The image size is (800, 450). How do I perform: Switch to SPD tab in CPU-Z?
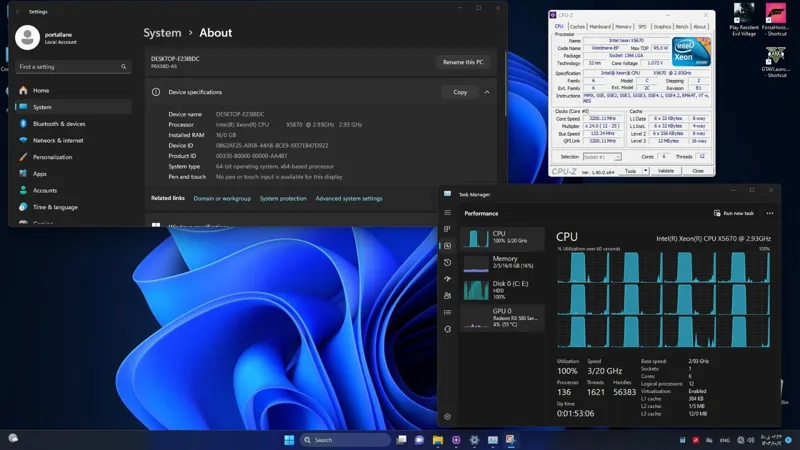[642, 27]
